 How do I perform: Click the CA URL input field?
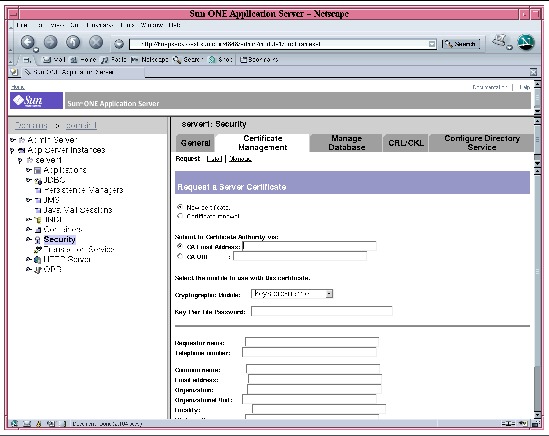300,256
